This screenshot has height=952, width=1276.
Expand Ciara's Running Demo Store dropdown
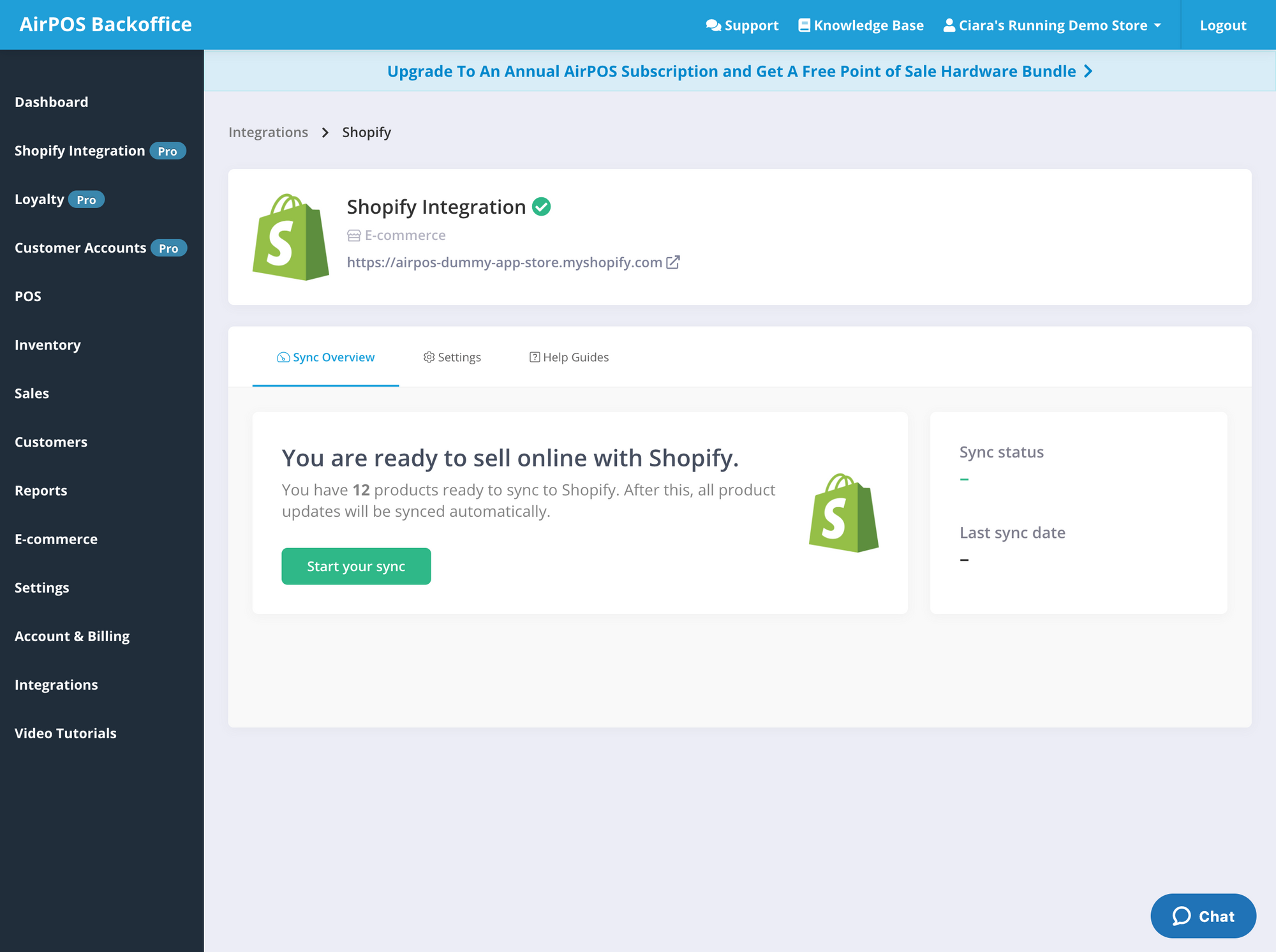coord(1051,25)
